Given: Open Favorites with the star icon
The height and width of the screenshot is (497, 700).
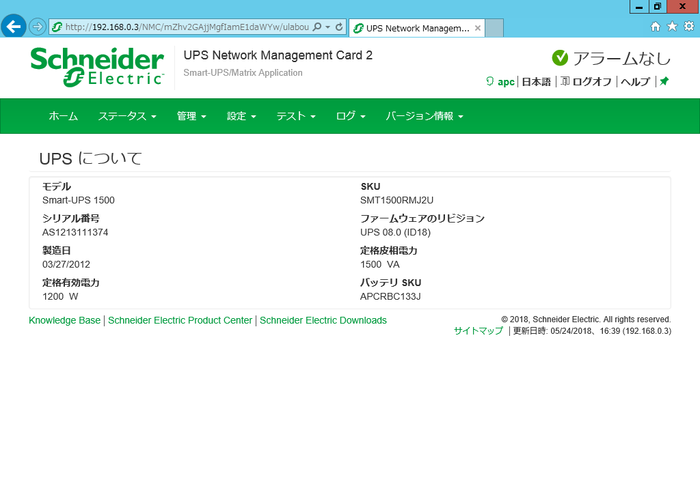Looking at the screenshot, I should 672,26.
